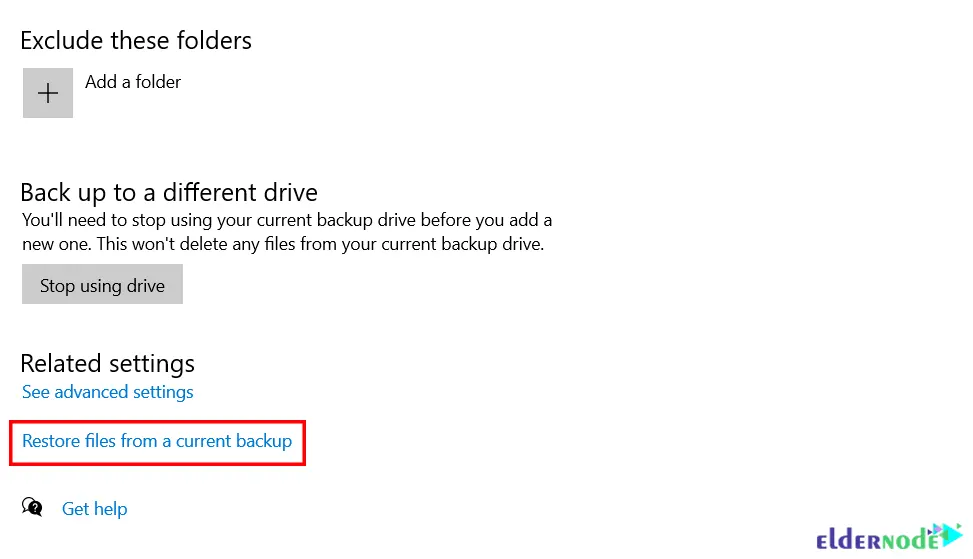The width and height of the screenshot is (973, 559).
Task: Click the "Stop using drive" button
Action: (x=102, y=284)
